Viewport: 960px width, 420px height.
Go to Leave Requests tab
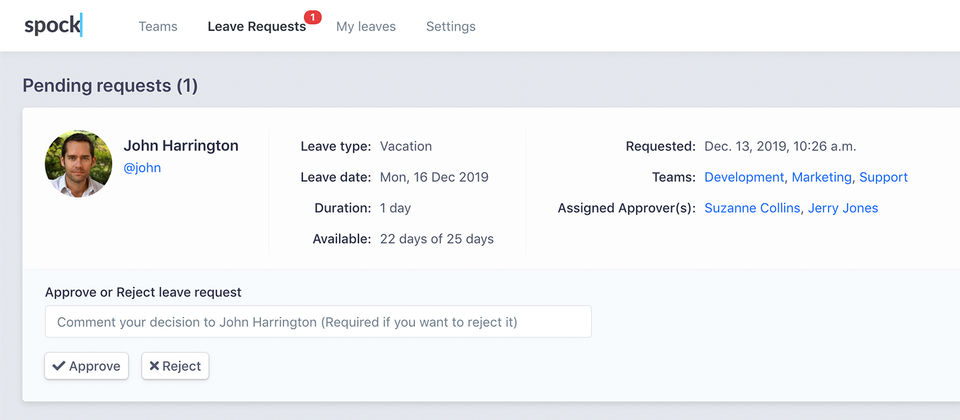click(x=256, y=27)
